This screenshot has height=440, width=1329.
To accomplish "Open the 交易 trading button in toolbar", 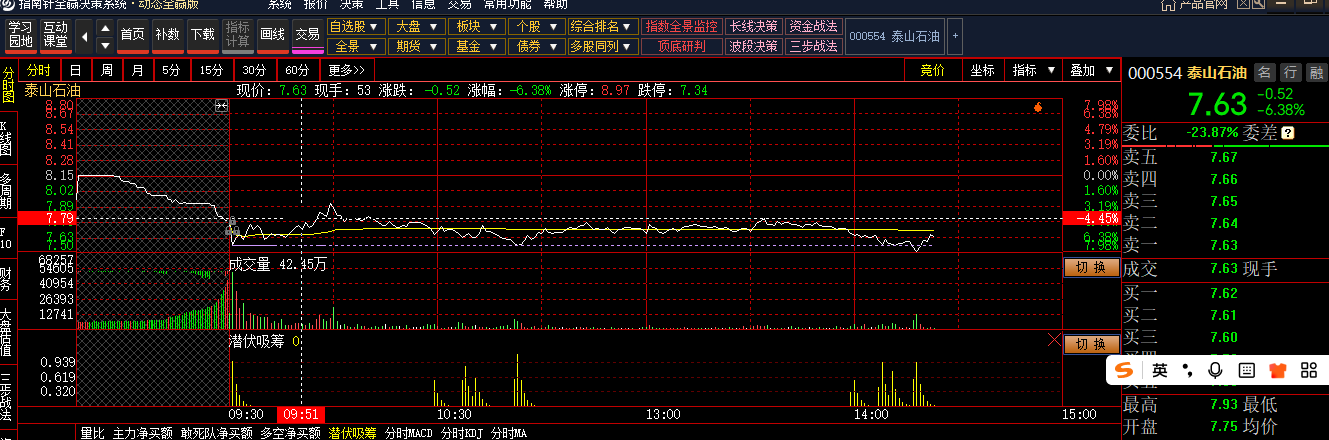I will click(x=308, y=35).
